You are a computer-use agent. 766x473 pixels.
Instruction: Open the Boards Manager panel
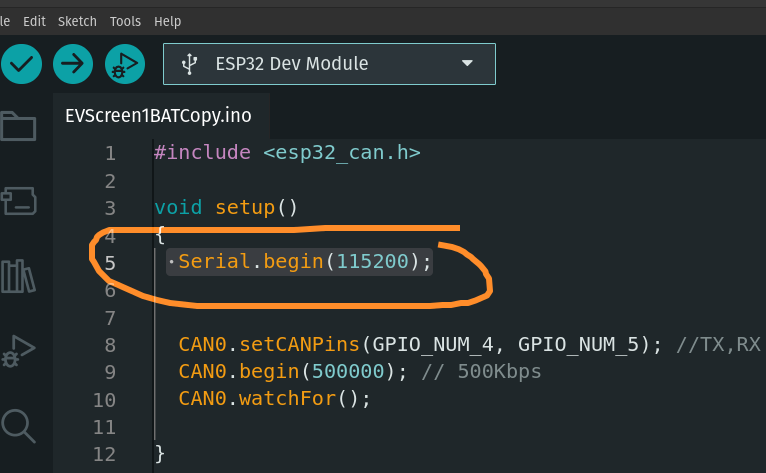19,200
